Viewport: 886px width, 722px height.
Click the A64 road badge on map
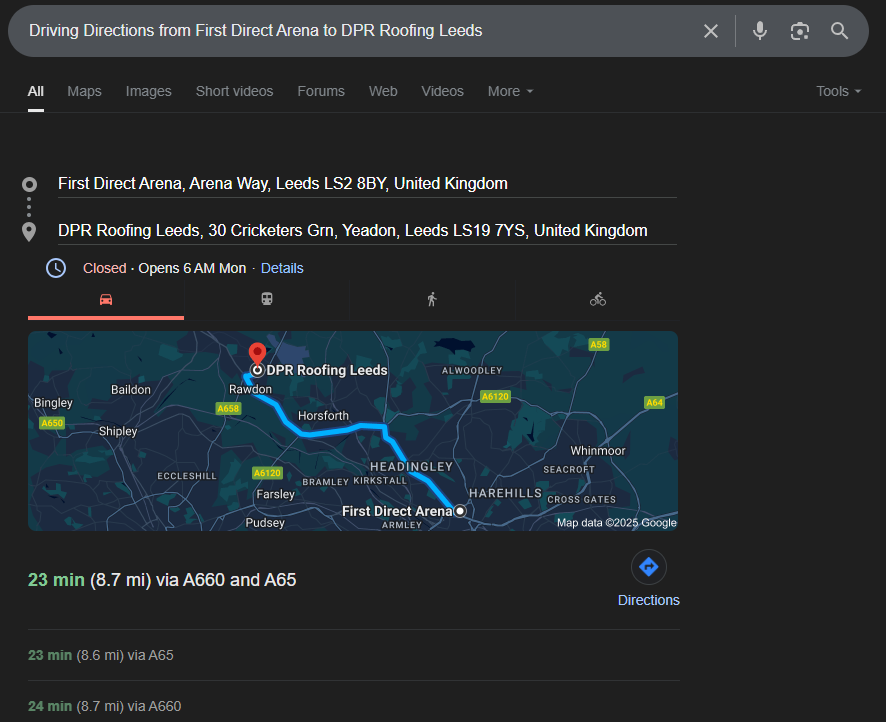click(654, 403)
